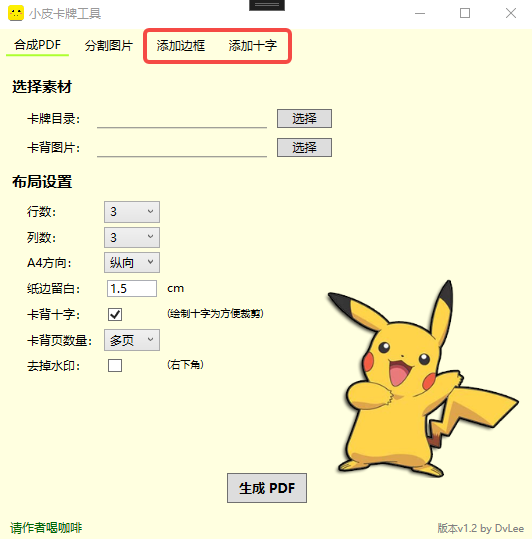
Task: Click the 版本v1.2 by DvLee text
Action: pos(480,528)
